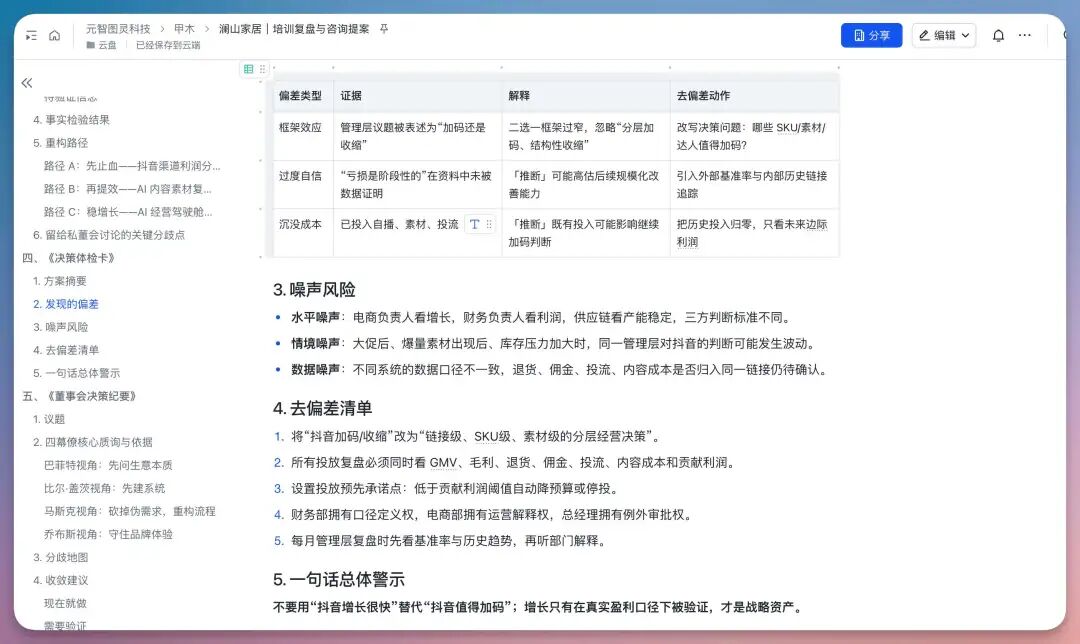Jump to outline item 5. 重构路径

[60, 143]
